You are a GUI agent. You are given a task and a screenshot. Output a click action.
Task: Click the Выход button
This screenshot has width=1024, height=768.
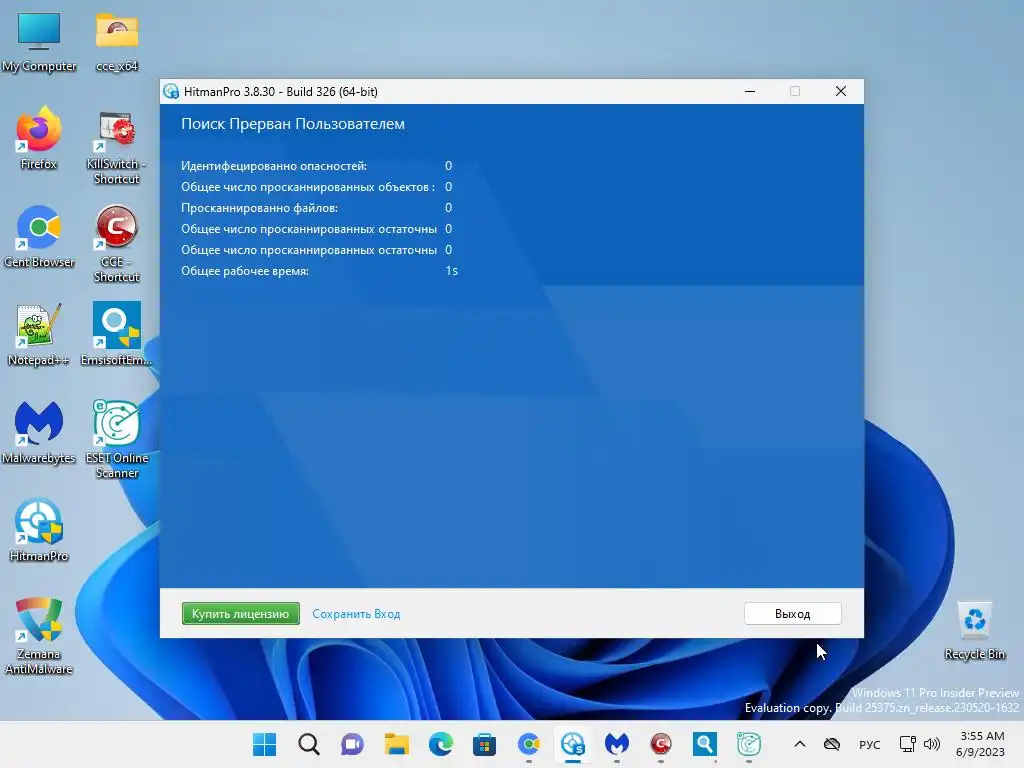click(x=792, y=614)
